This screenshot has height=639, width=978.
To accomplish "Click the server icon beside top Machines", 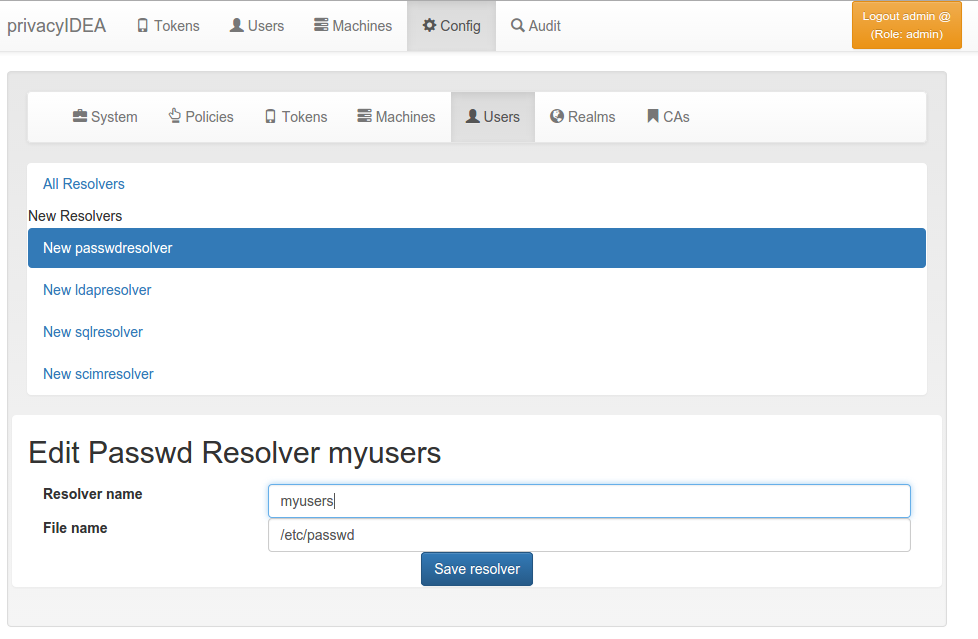I will (x=321, y=25).
